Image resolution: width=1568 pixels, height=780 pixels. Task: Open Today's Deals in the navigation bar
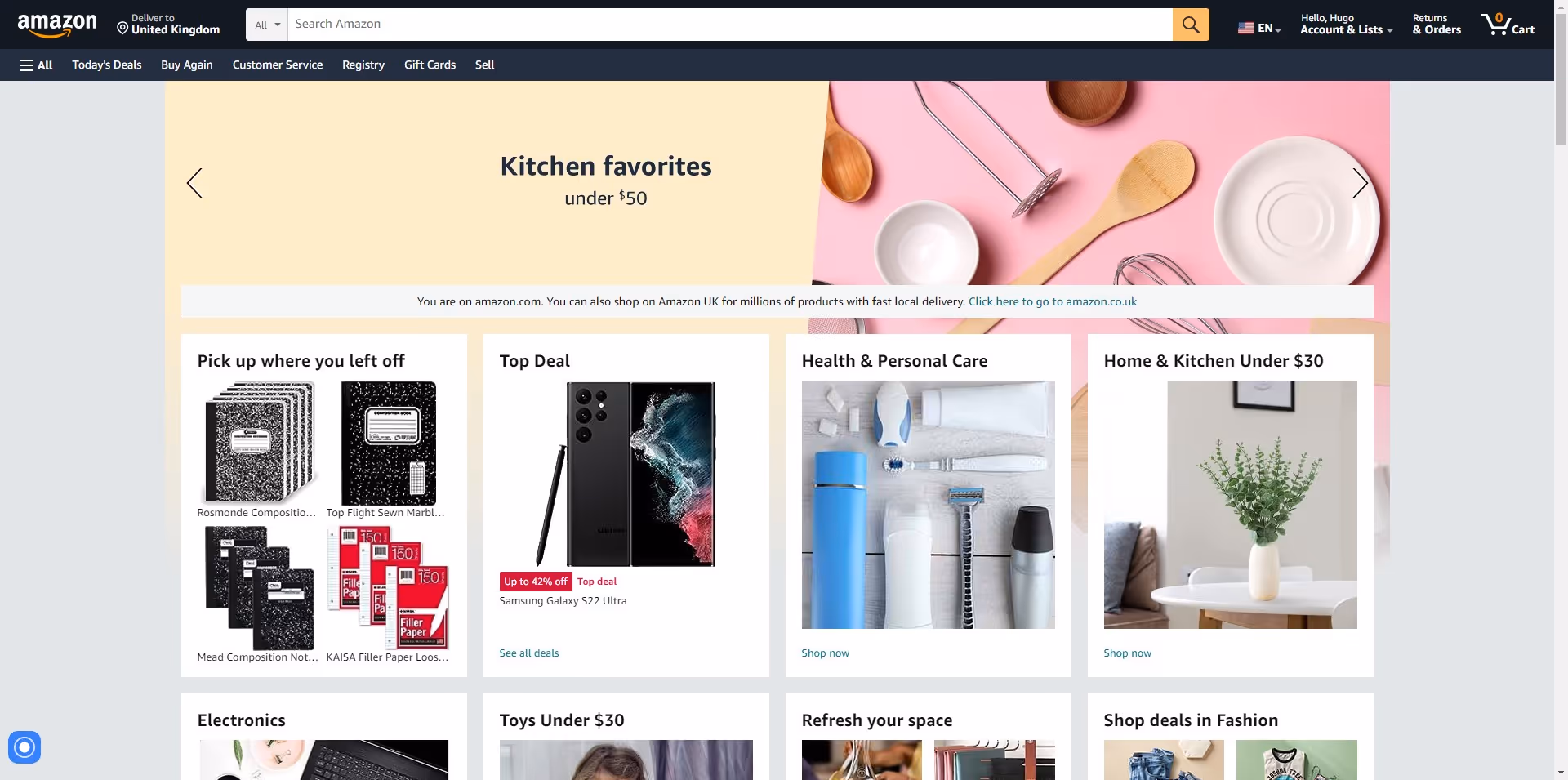click(x=107, y=65)
